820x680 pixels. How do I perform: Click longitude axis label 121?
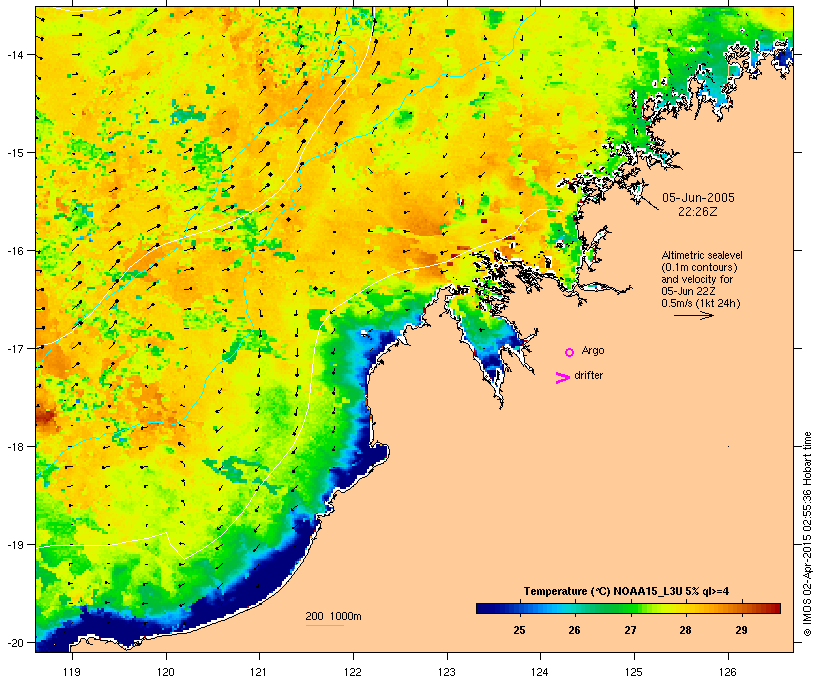point(259,672)
